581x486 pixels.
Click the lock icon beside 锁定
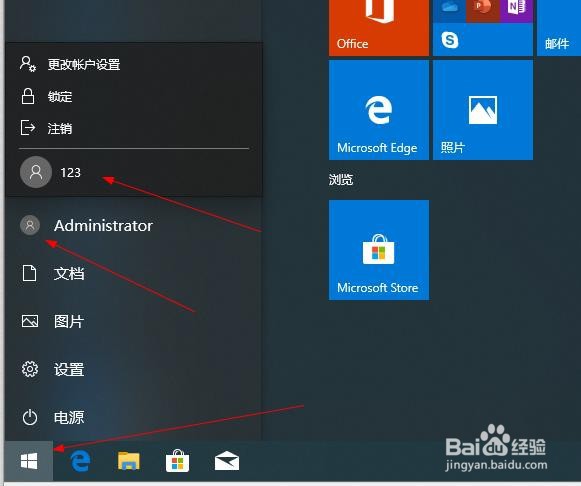click(x=28, y=96)
